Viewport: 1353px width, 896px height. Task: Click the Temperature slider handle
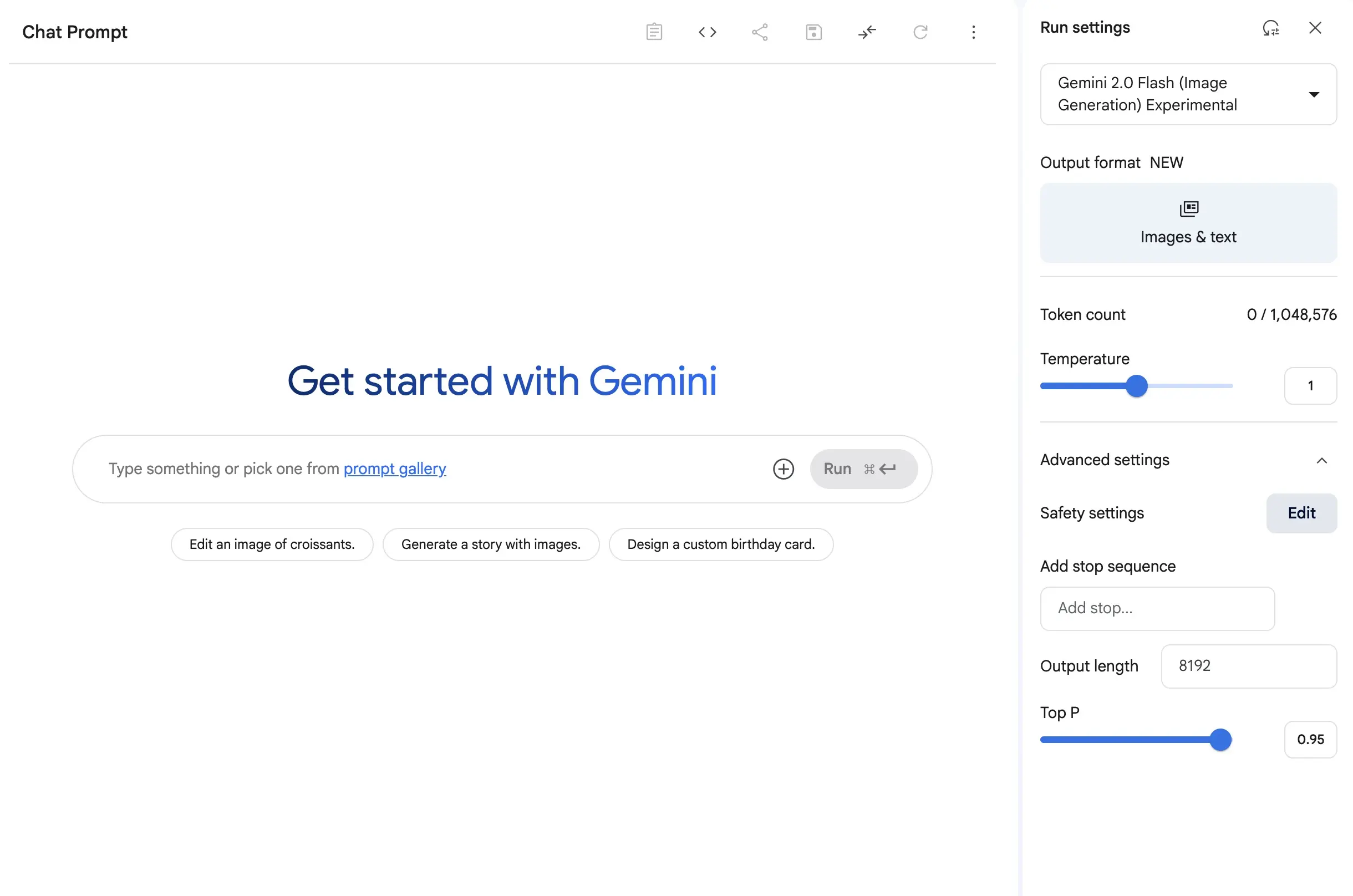pos(1136,386)
